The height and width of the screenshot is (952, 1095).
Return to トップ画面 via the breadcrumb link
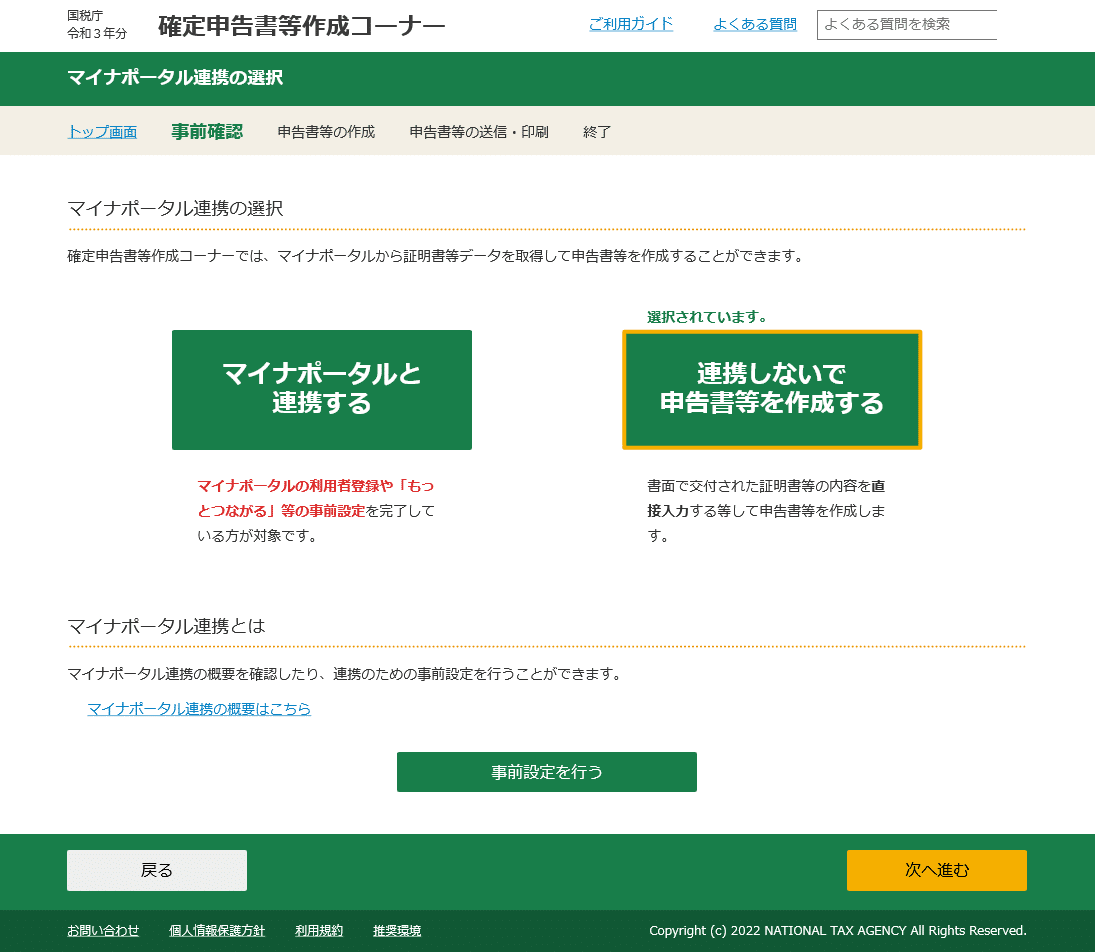tap(101, 130)
